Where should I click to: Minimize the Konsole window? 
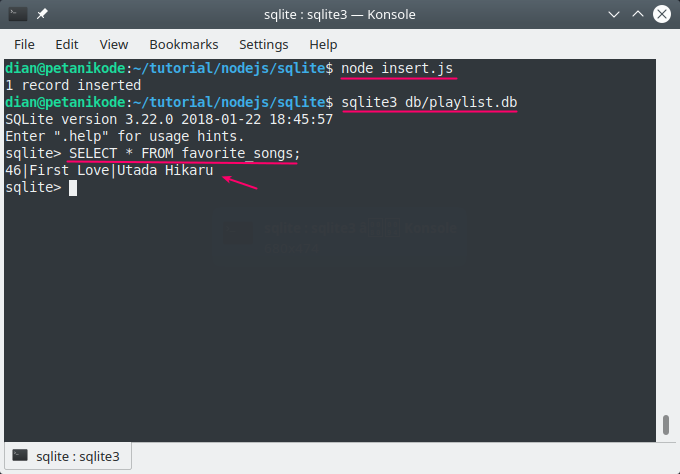(x=614, y=14)
